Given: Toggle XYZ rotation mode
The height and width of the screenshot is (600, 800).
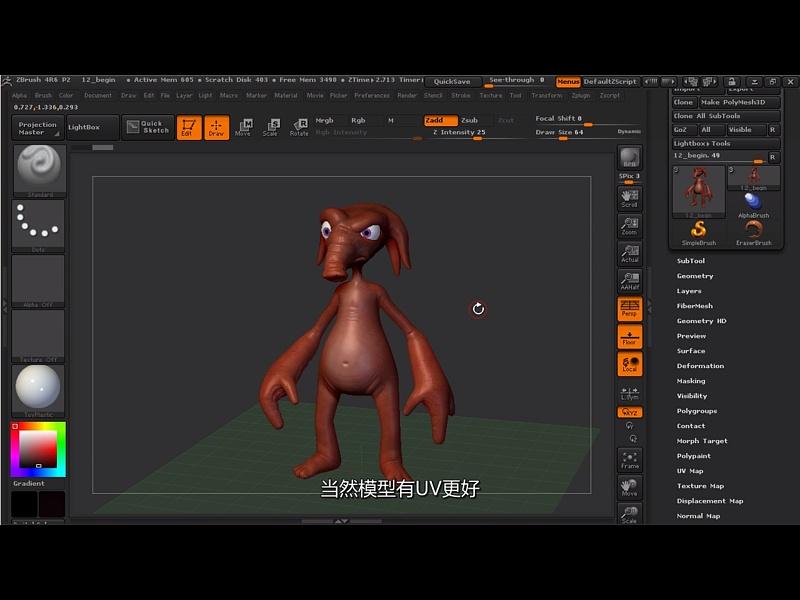Looking at the screenshot, I should coord(630,412).
